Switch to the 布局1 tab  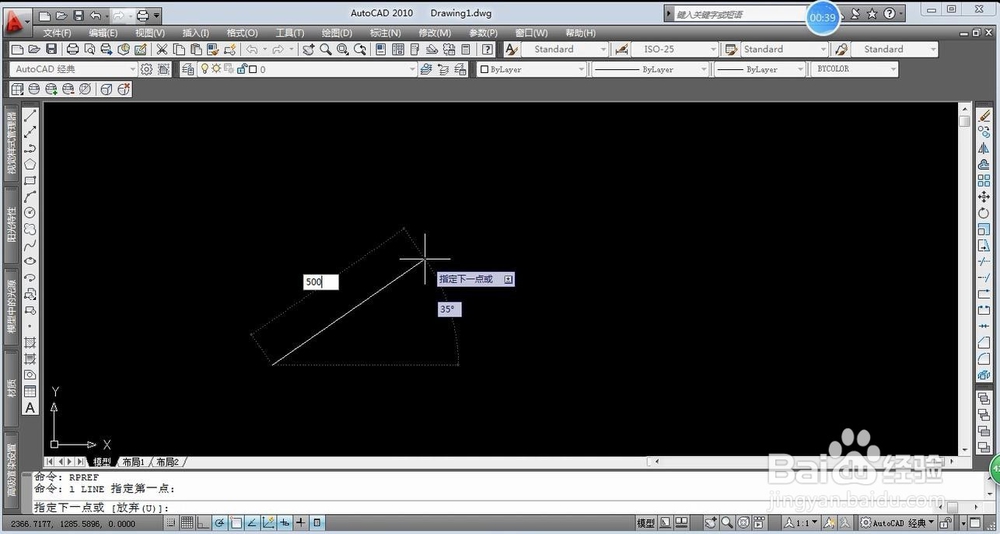133,462
